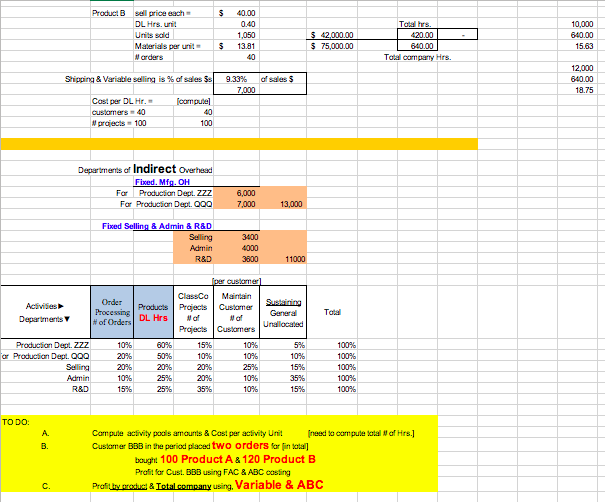
Task: Click the Compute activity pools instruction
Action: 187,433
